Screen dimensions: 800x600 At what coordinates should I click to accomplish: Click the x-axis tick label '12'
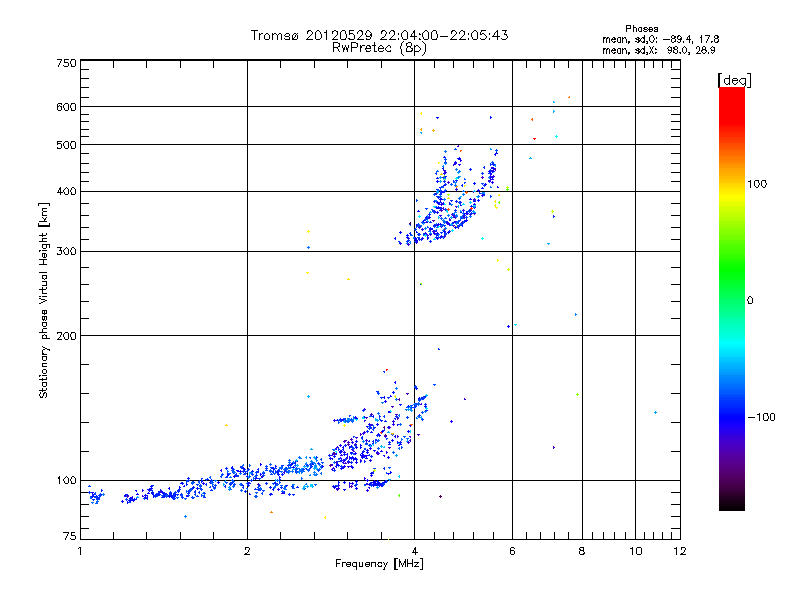(x=680, y=551)
